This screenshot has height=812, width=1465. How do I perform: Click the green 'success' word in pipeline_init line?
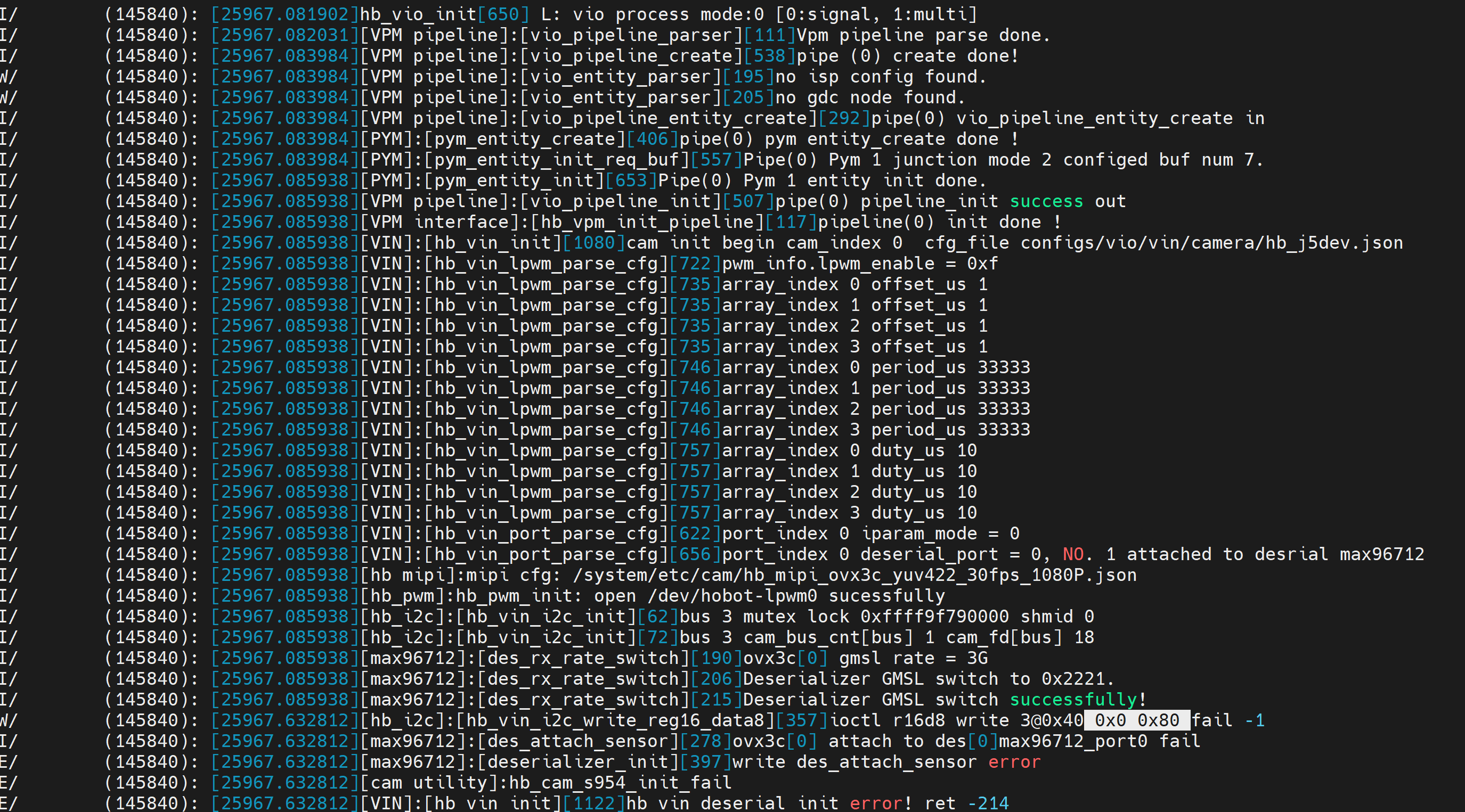tap(1046, 202)
